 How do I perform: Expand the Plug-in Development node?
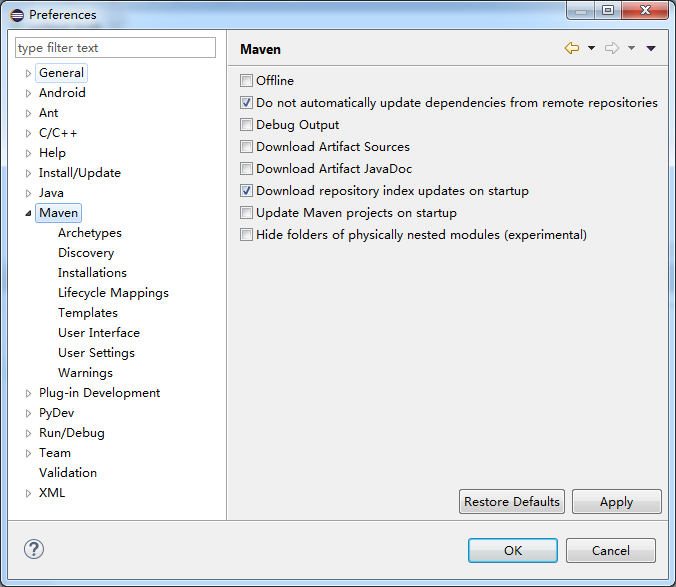pyautogui.click(x=28, y=393)
